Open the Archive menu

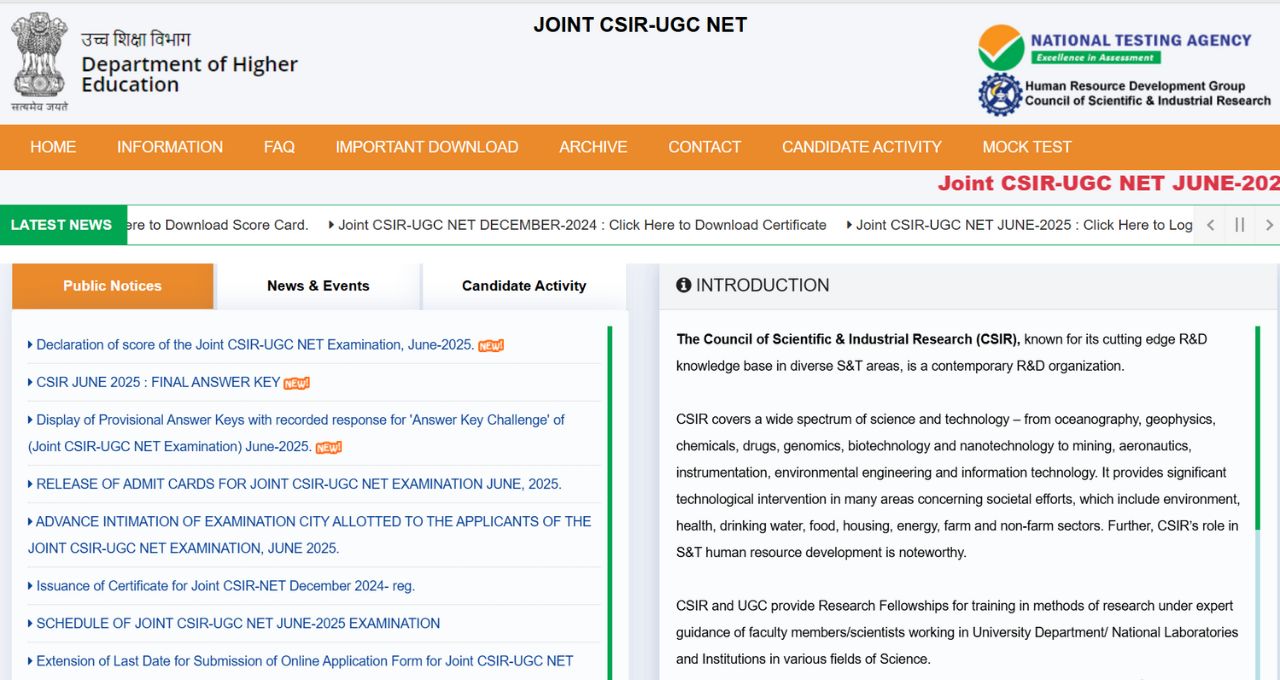click(593, 147)
